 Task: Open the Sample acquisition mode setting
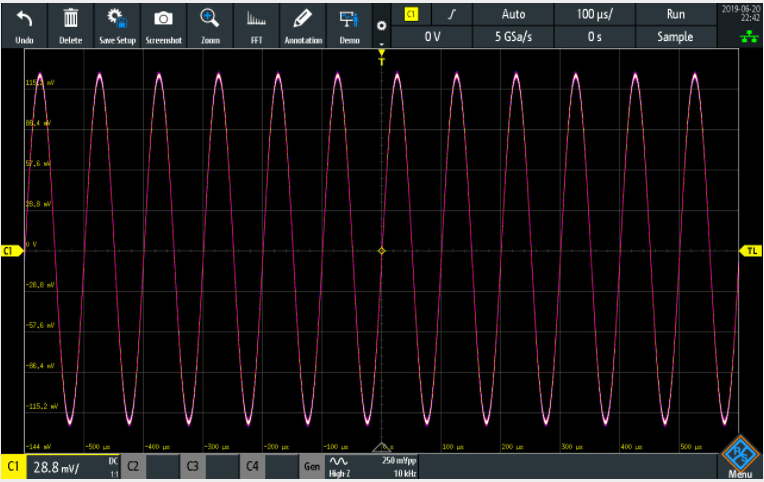[675, 37]
